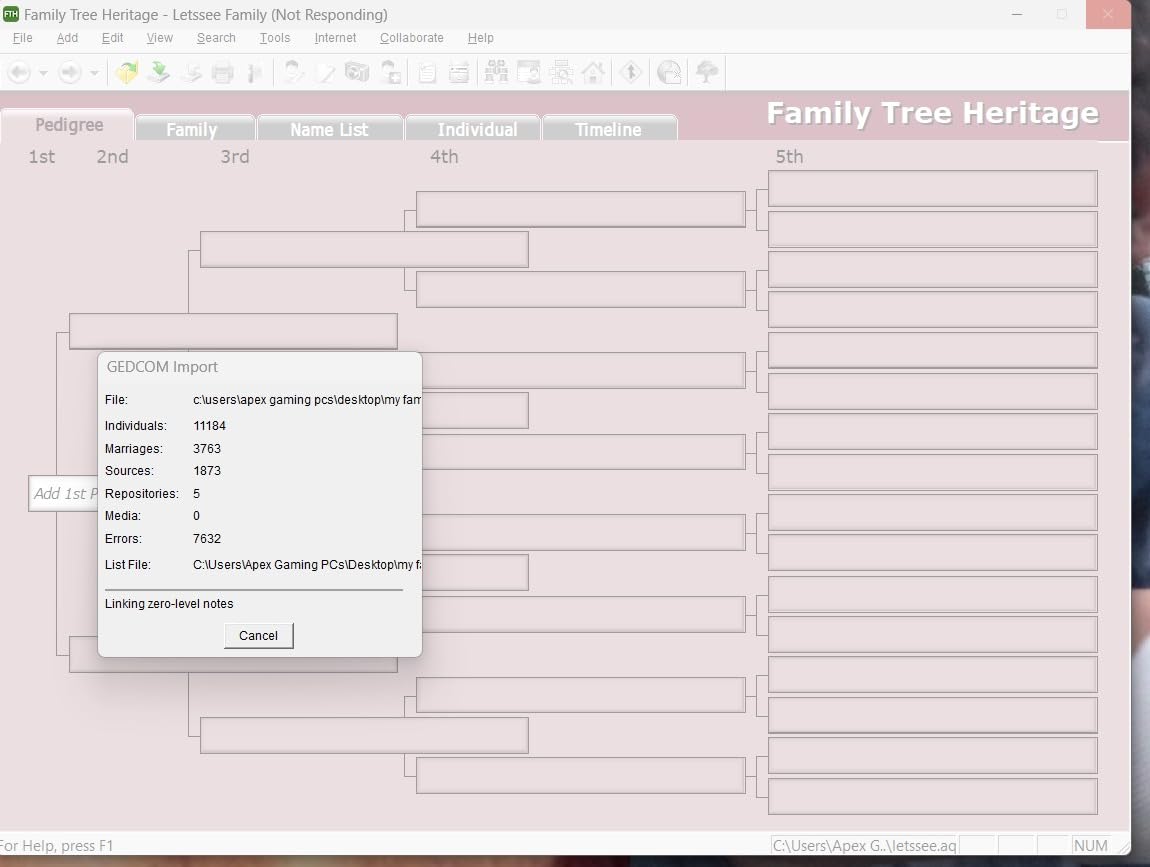Close the Family Tree Heritage window
Image resolution: width=1150 pixels, height=867 pixels.
1107,15
